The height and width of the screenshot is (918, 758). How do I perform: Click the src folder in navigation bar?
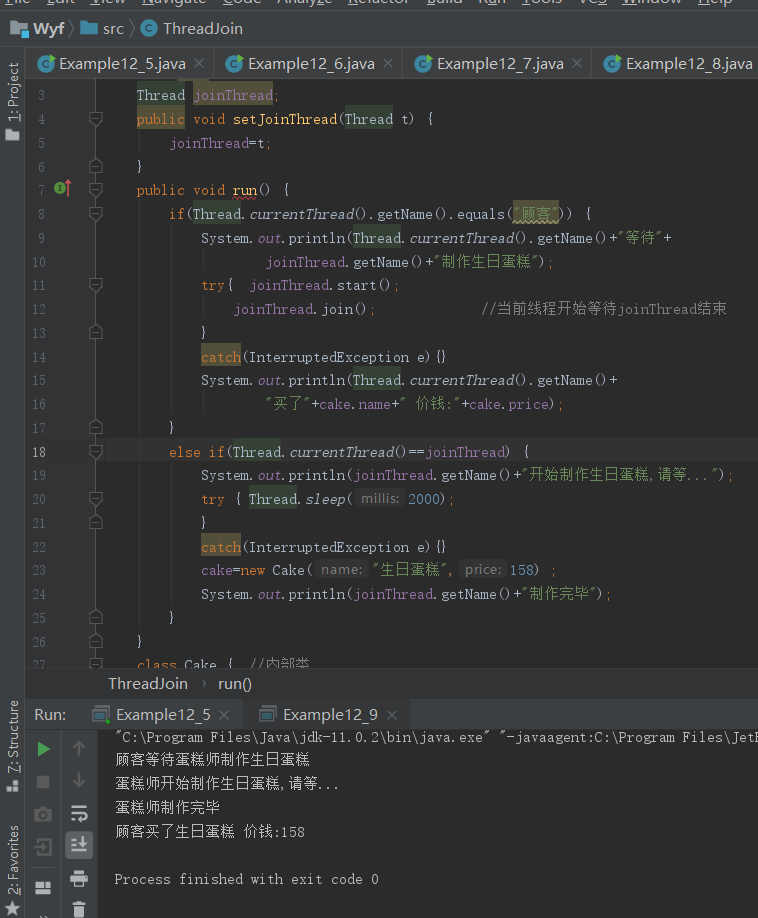[x=102, y=28]
